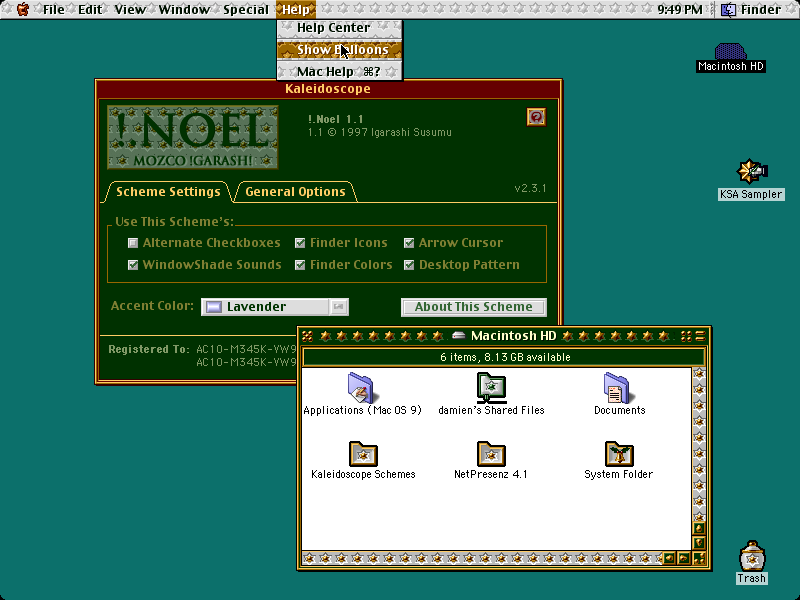Switch to the Scheme Settings tab
The width and height of the screenshot is (800, 600).
tap(168, 192)
